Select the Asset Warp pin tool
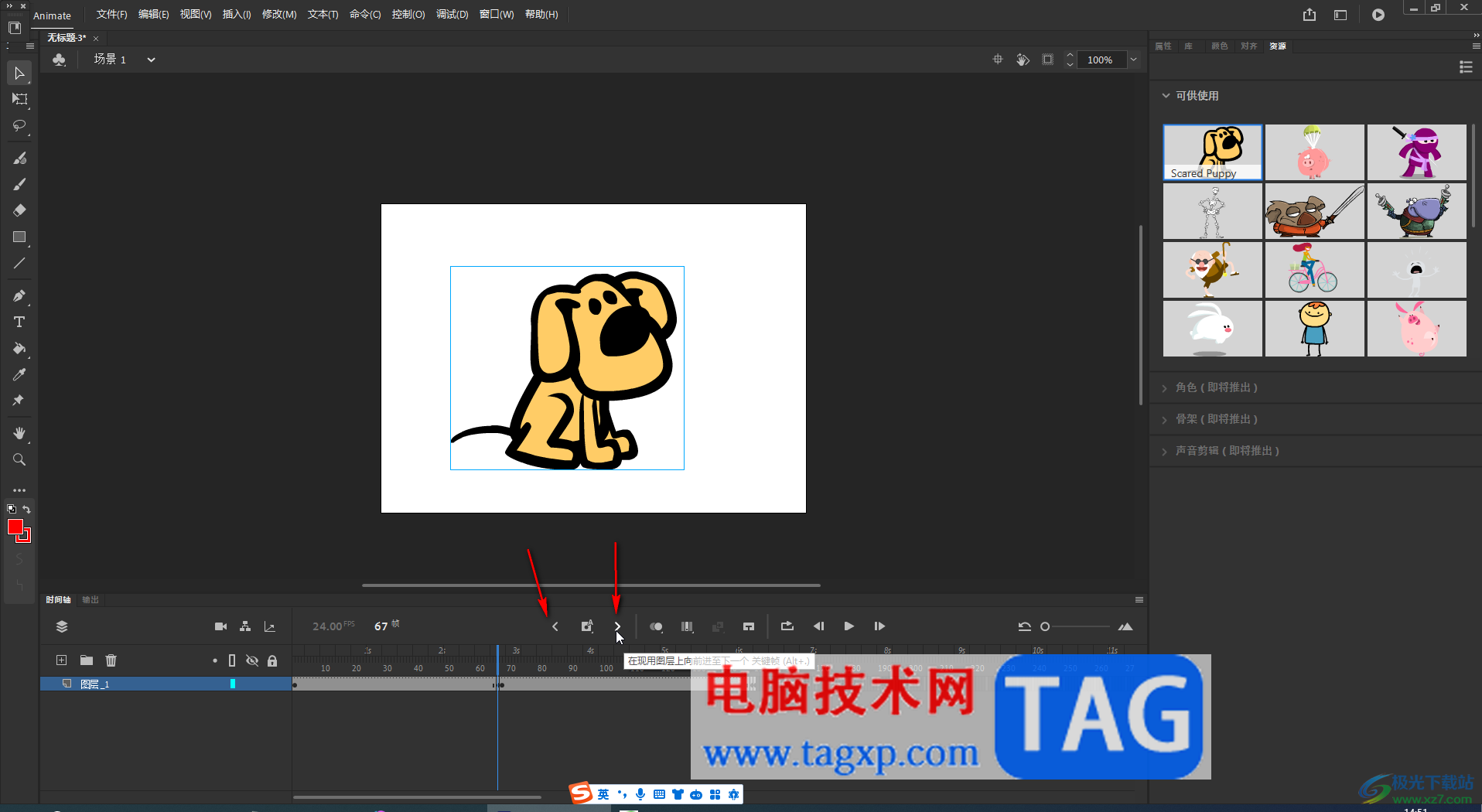The height and width of the screenshot is (812, 1482). [19, 401]
